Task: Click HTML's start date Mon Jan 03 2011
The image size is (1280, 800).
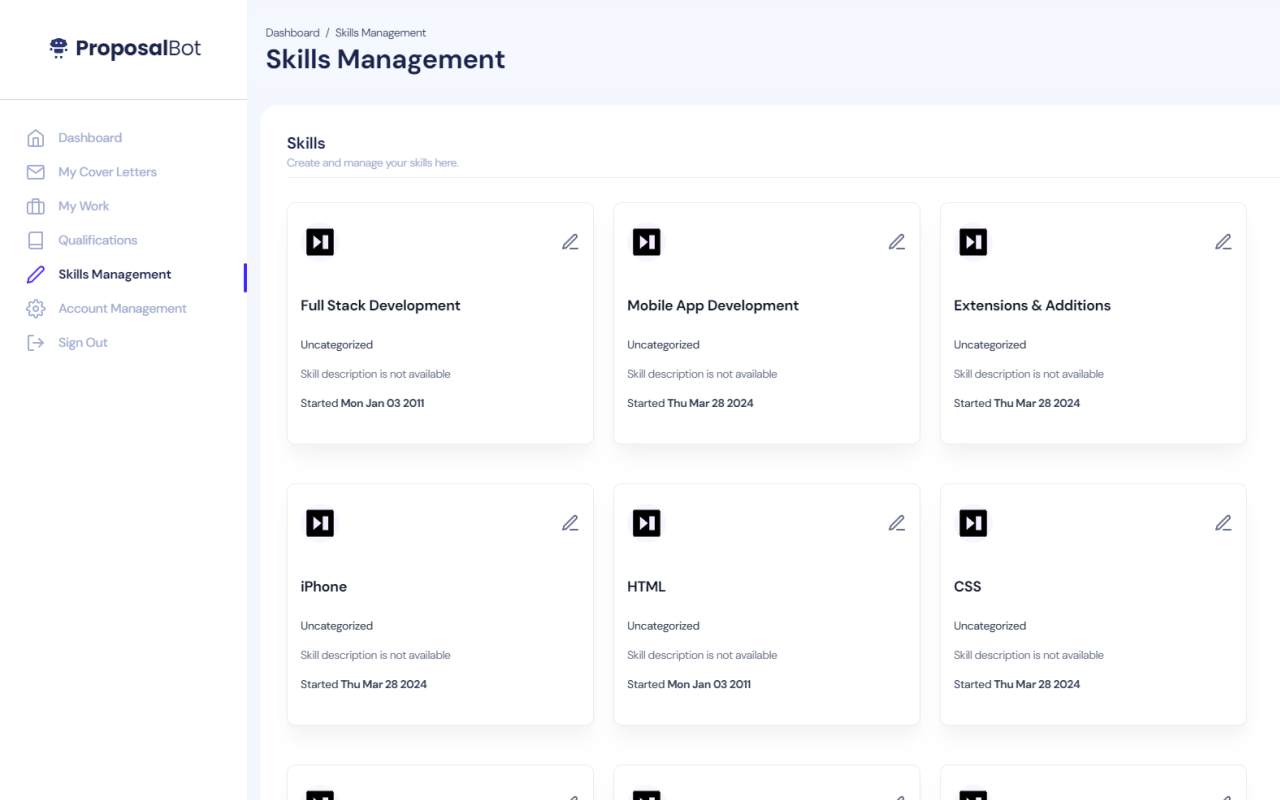Action: 709,685
